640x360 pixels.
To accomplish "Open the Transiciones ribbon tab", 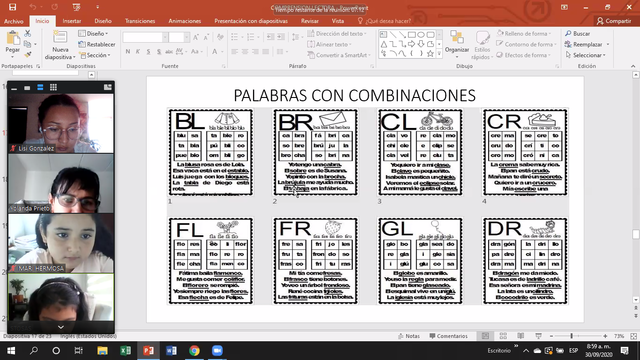I will [x=140, y=21].
